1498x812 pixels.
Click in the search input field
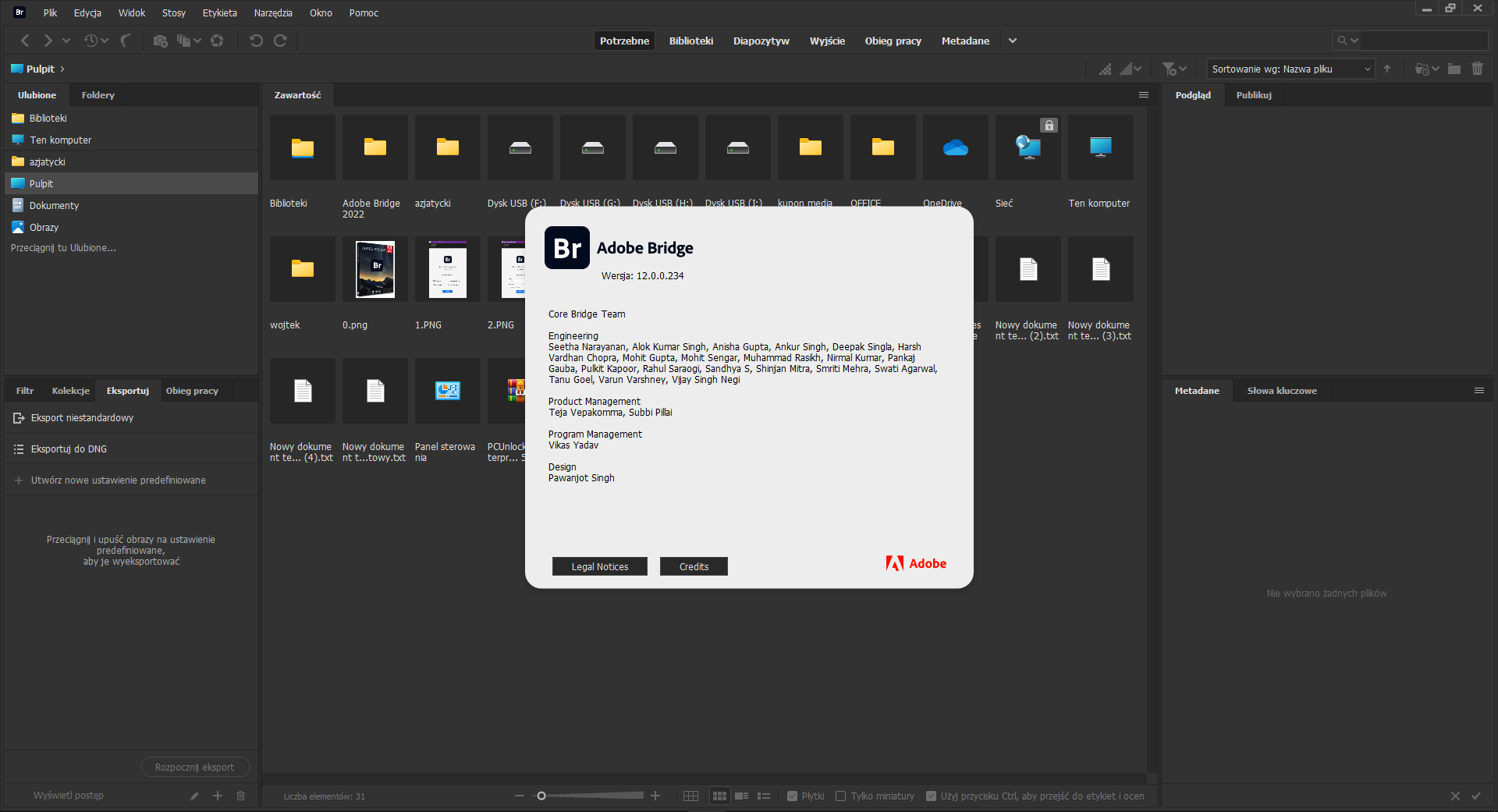(x=1423, y=41)
